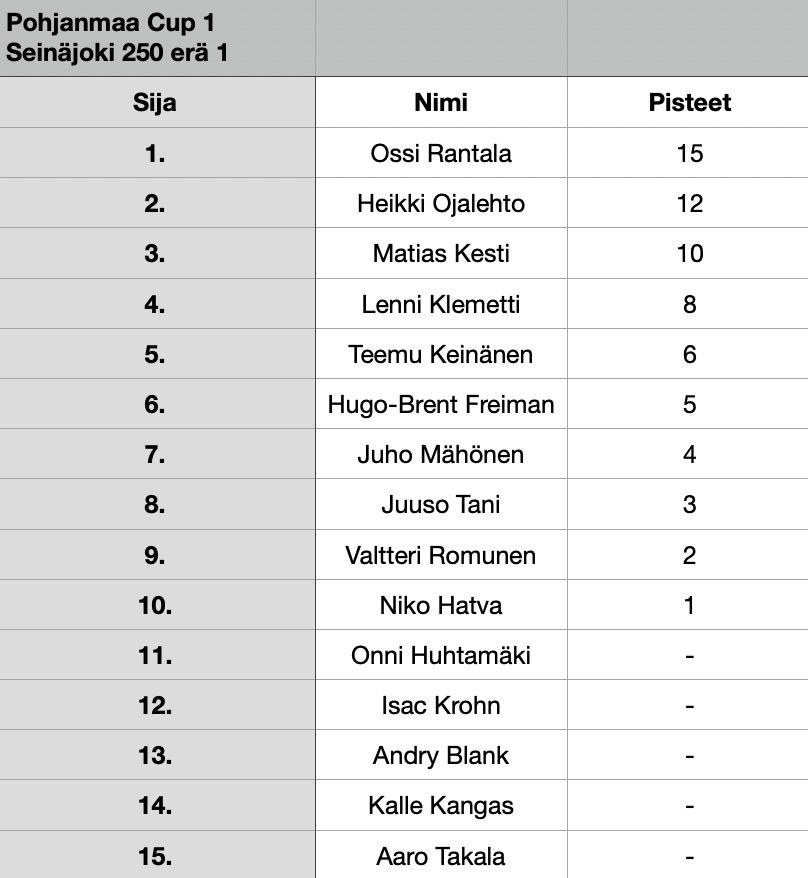Select rank cell 13. beside Andry Blank
This screenshot has width=808, height=878.
click(157, 755)
